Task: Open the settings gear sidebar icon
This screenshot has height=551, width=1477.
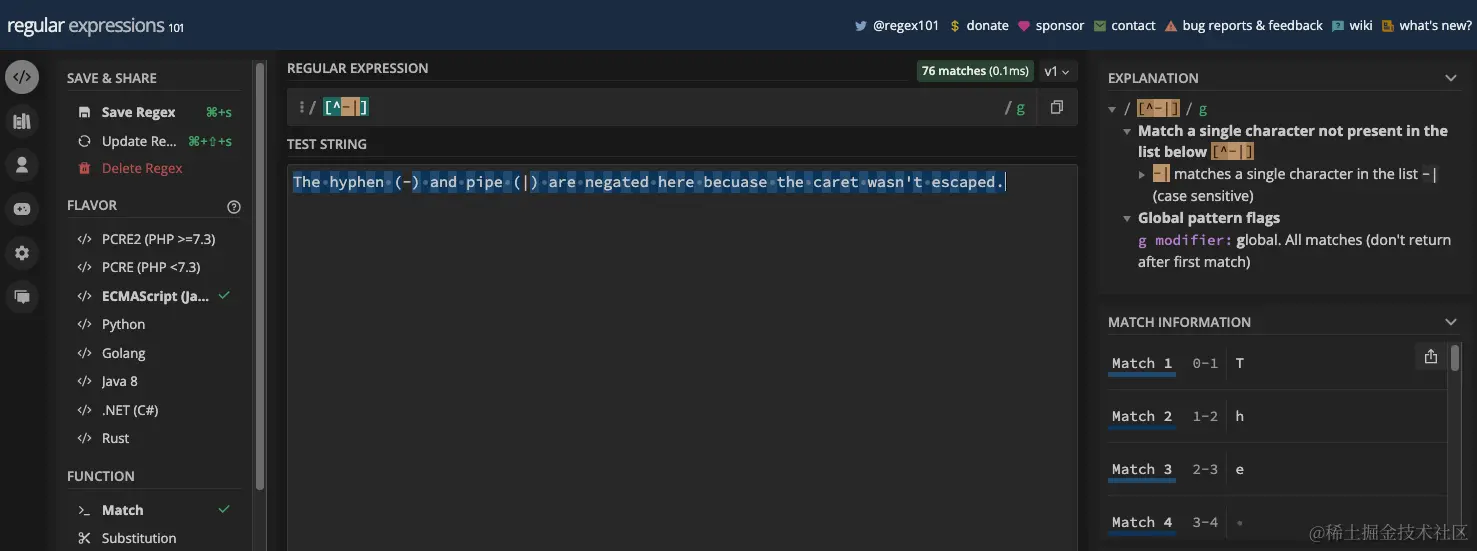Action: point(22,253)
